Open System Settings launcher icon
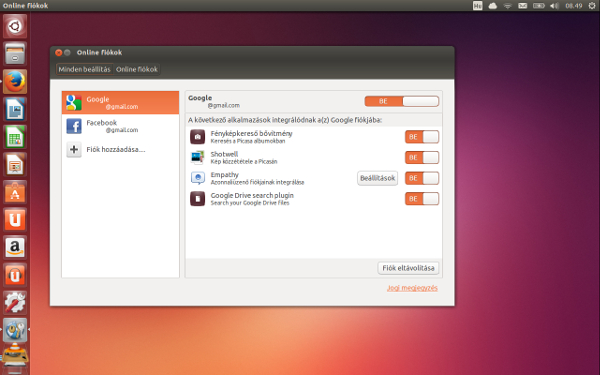The height and width of the screenshot is (375, 600). [x=15, y=302]
